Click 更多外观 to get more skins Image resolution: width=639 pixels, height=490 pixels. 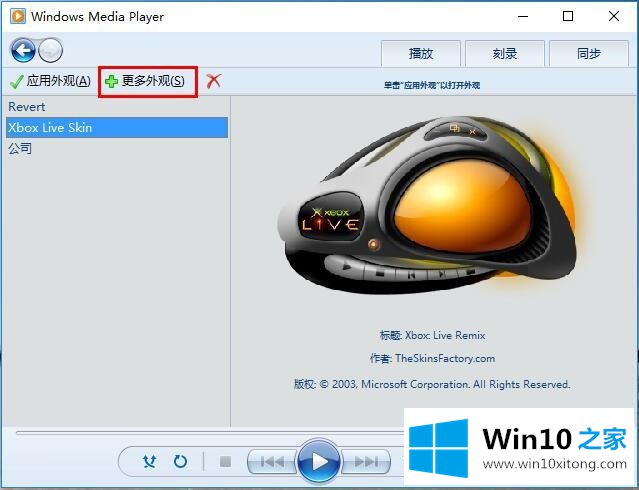tap(146, 81)
